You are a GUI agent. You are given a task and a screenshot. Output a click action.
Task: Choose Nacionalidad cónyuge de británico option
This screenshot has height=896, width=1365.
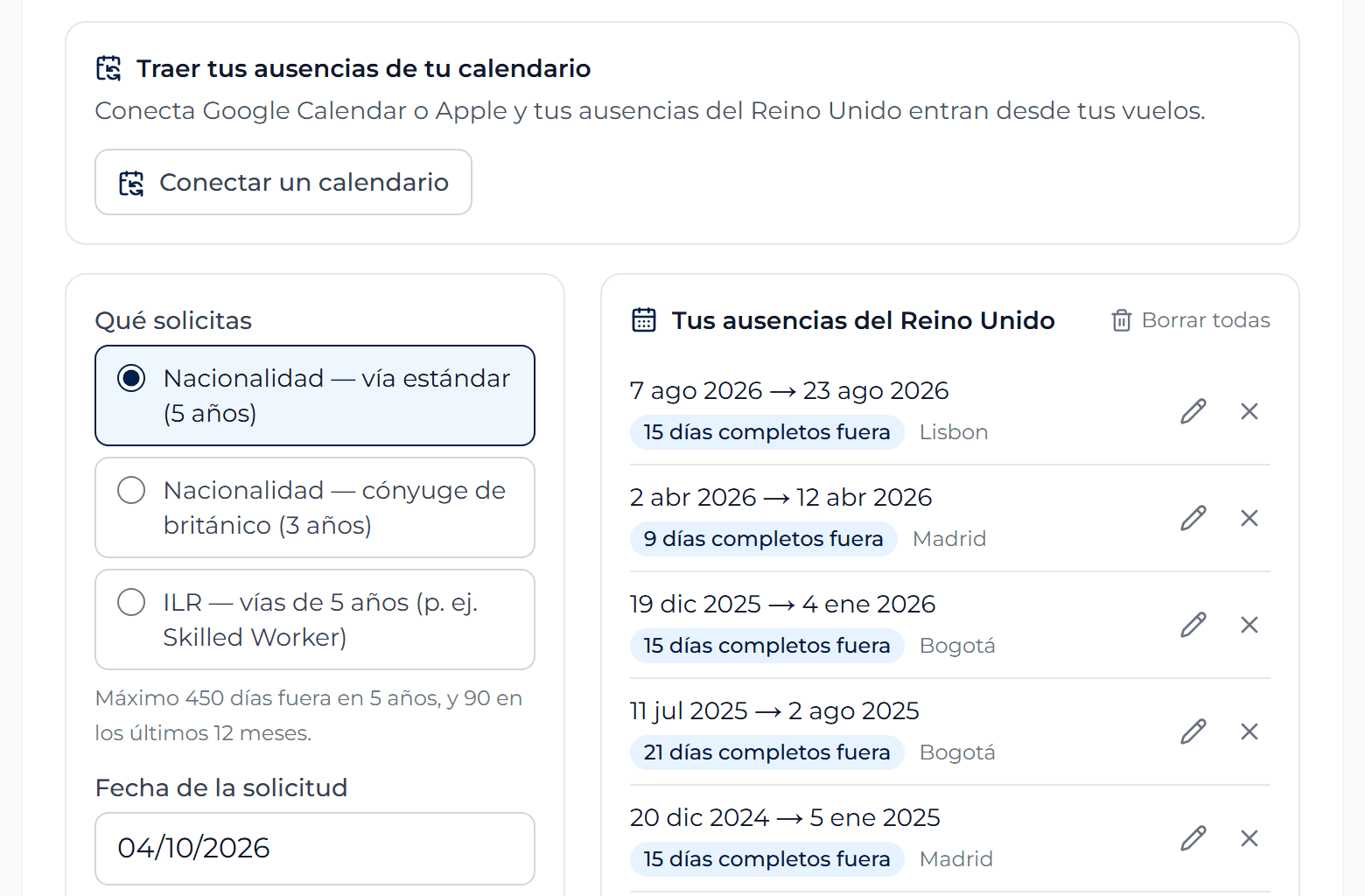315,507
